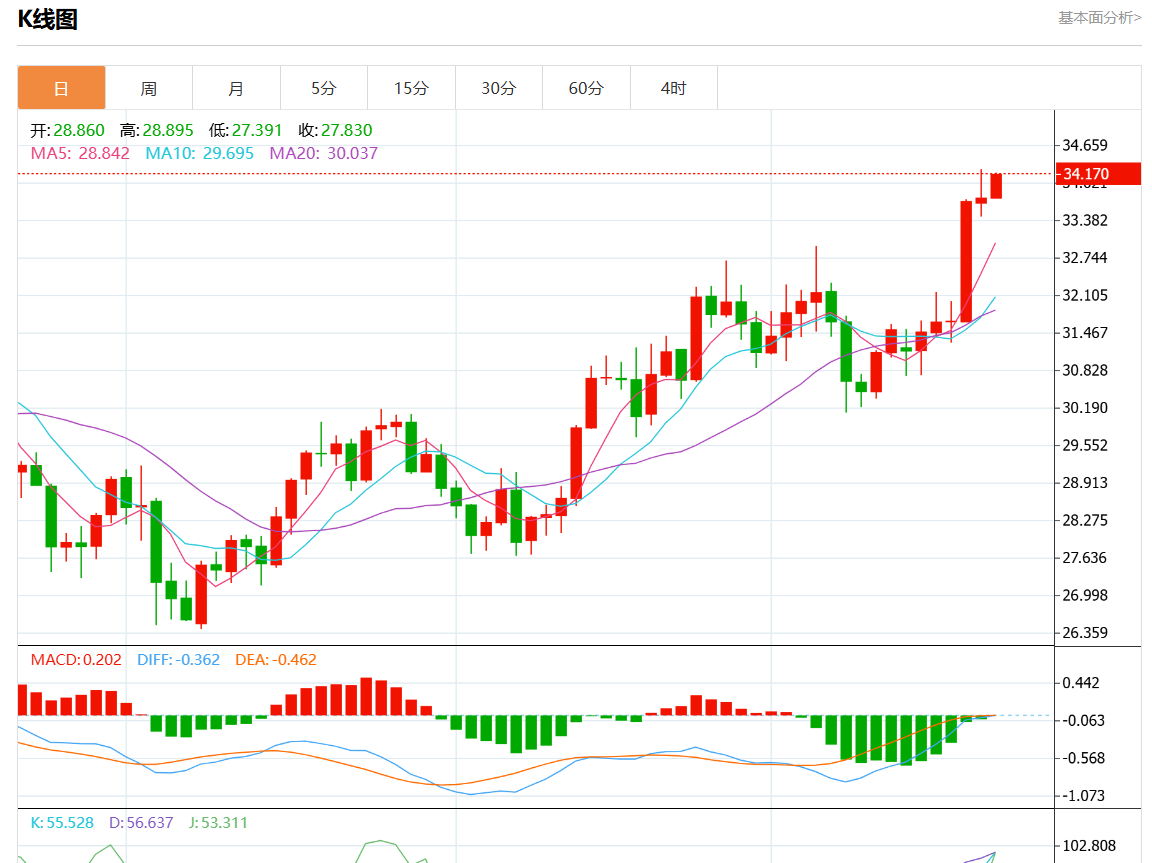This screenshot has height=863, width=1152.
Task: Choose the 15分 interval tab
Action: point(411,88)
